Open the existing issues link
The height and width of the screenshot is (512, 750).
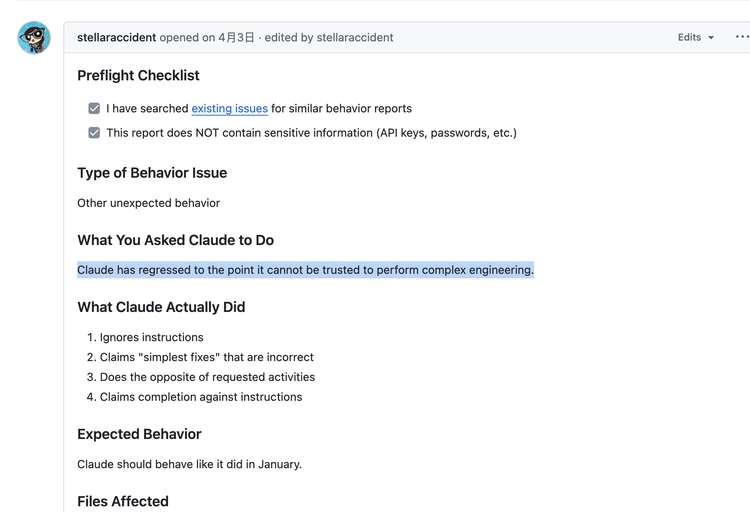click(x=230, y=109)
